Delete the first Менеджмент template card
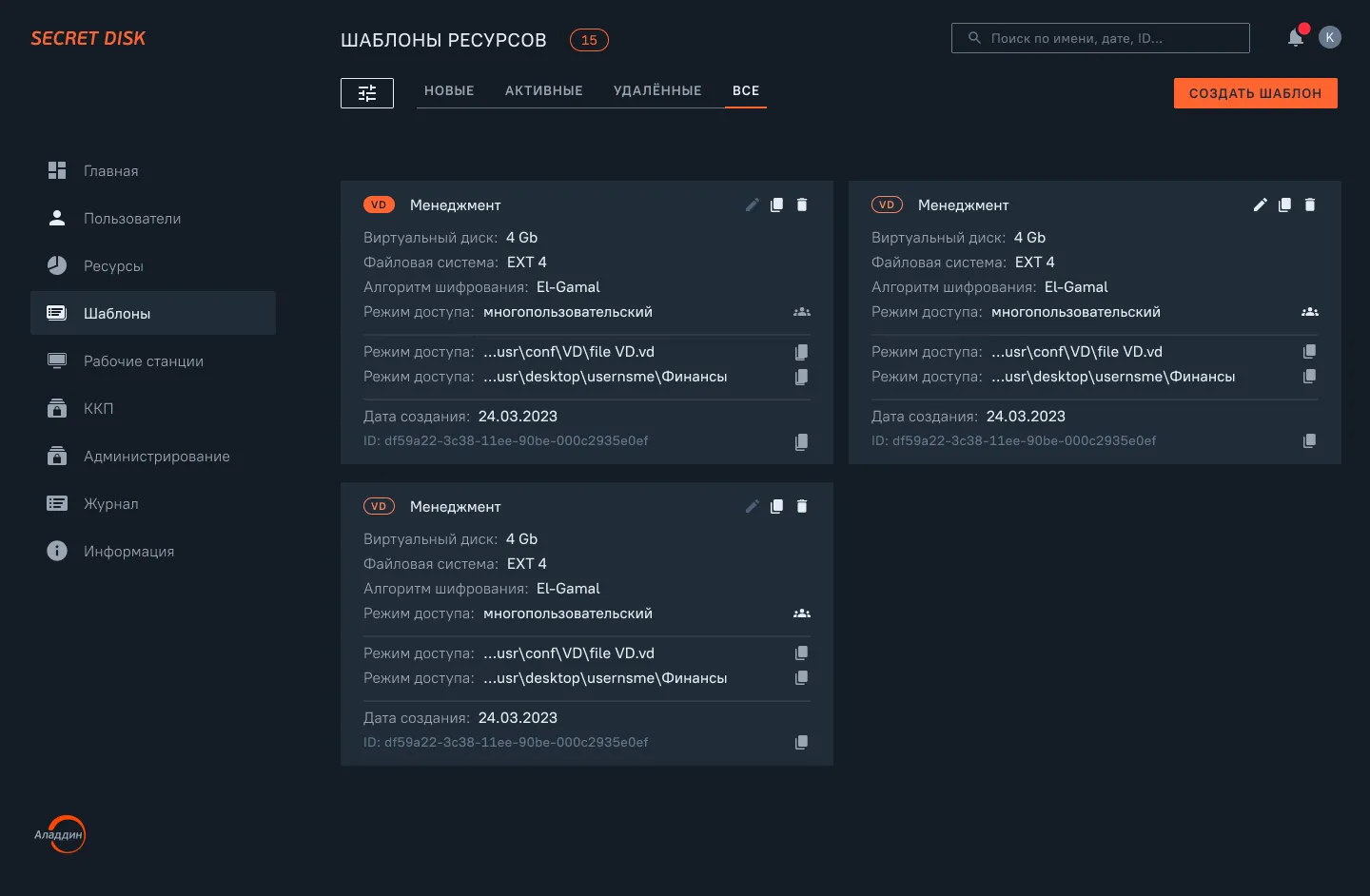This screenshot has height=896, width=1370. [x=802, y=205]
